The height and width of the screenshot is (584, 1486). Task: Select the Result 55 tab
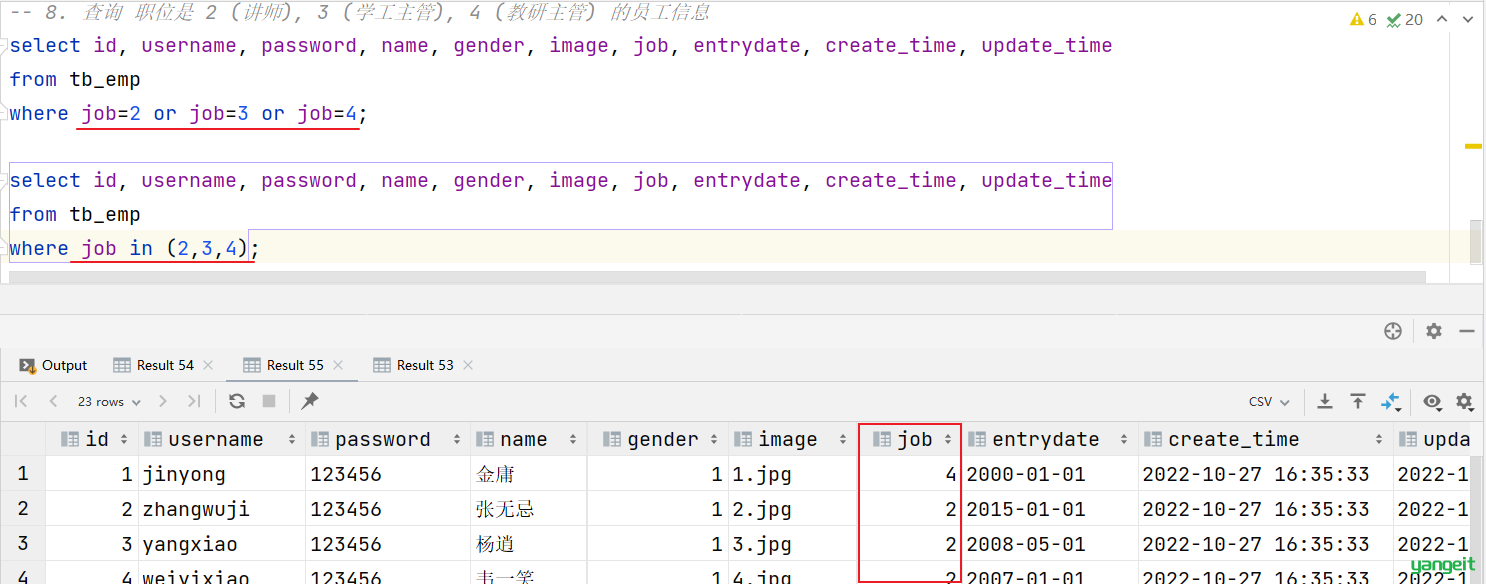point(283,365)
